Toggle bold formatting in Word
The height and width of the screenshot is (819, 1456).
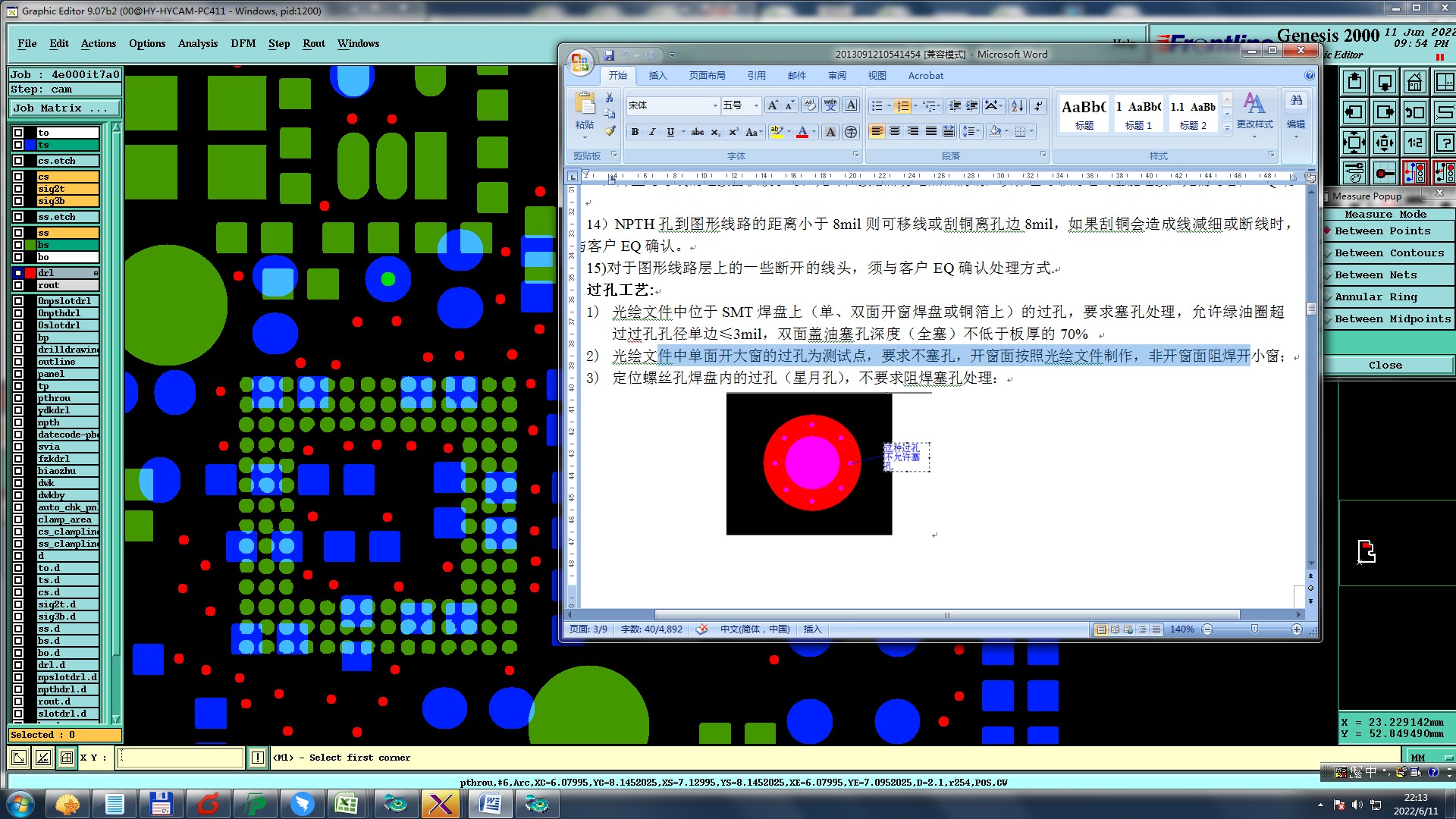coord(635,132)
